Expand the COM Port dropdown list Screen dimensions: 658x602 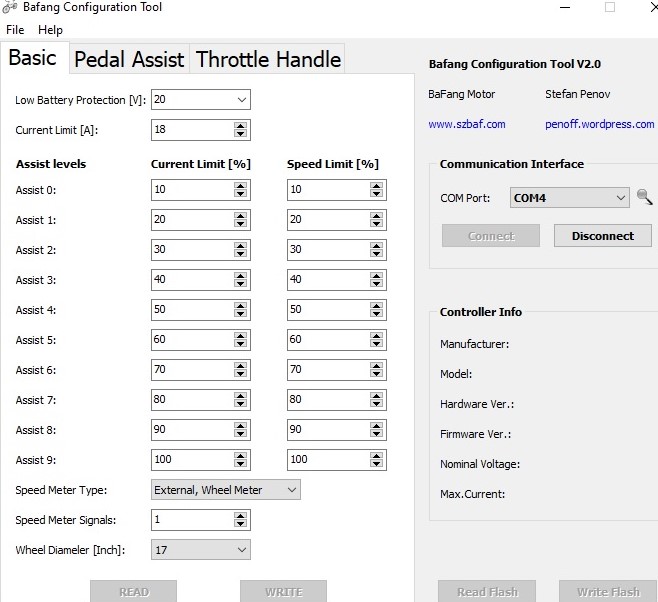click(620, 198)
